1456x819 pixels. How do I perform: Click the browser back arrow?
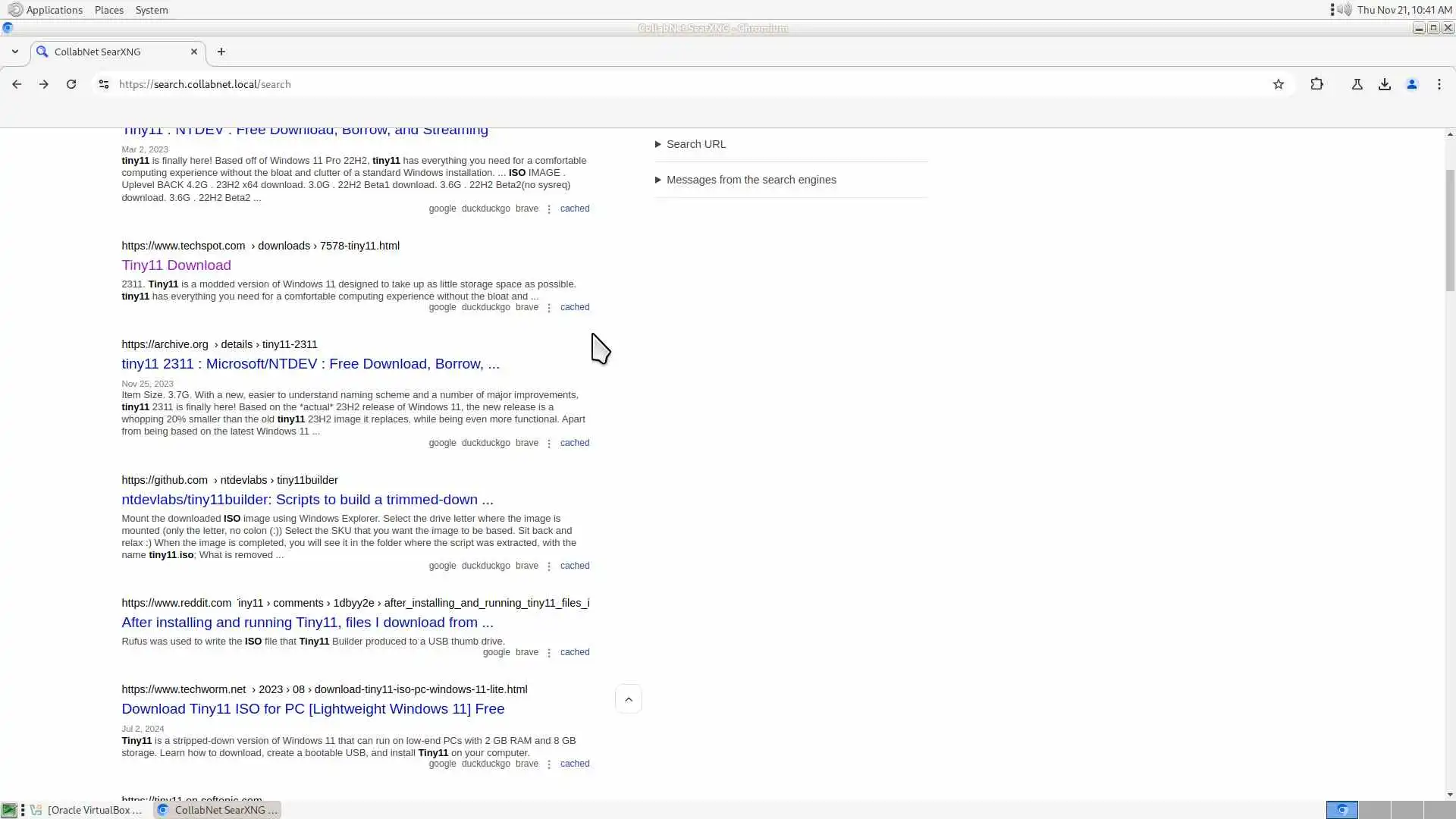(17, 84)
